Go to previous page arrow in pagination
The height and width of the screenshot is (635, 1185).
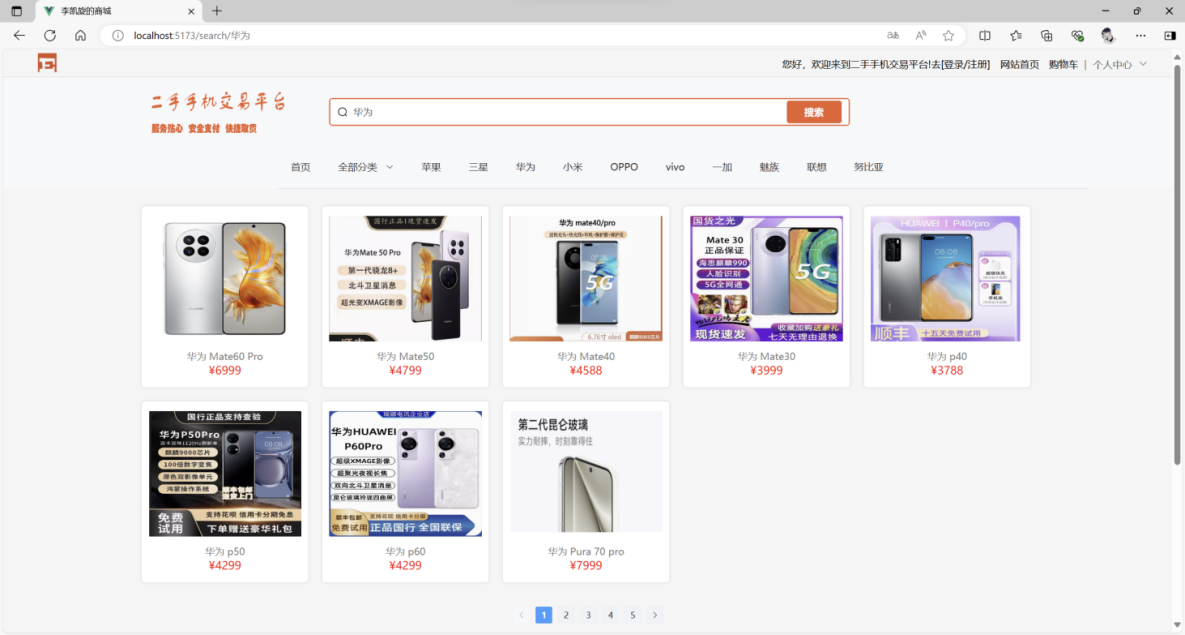point(521,615)
